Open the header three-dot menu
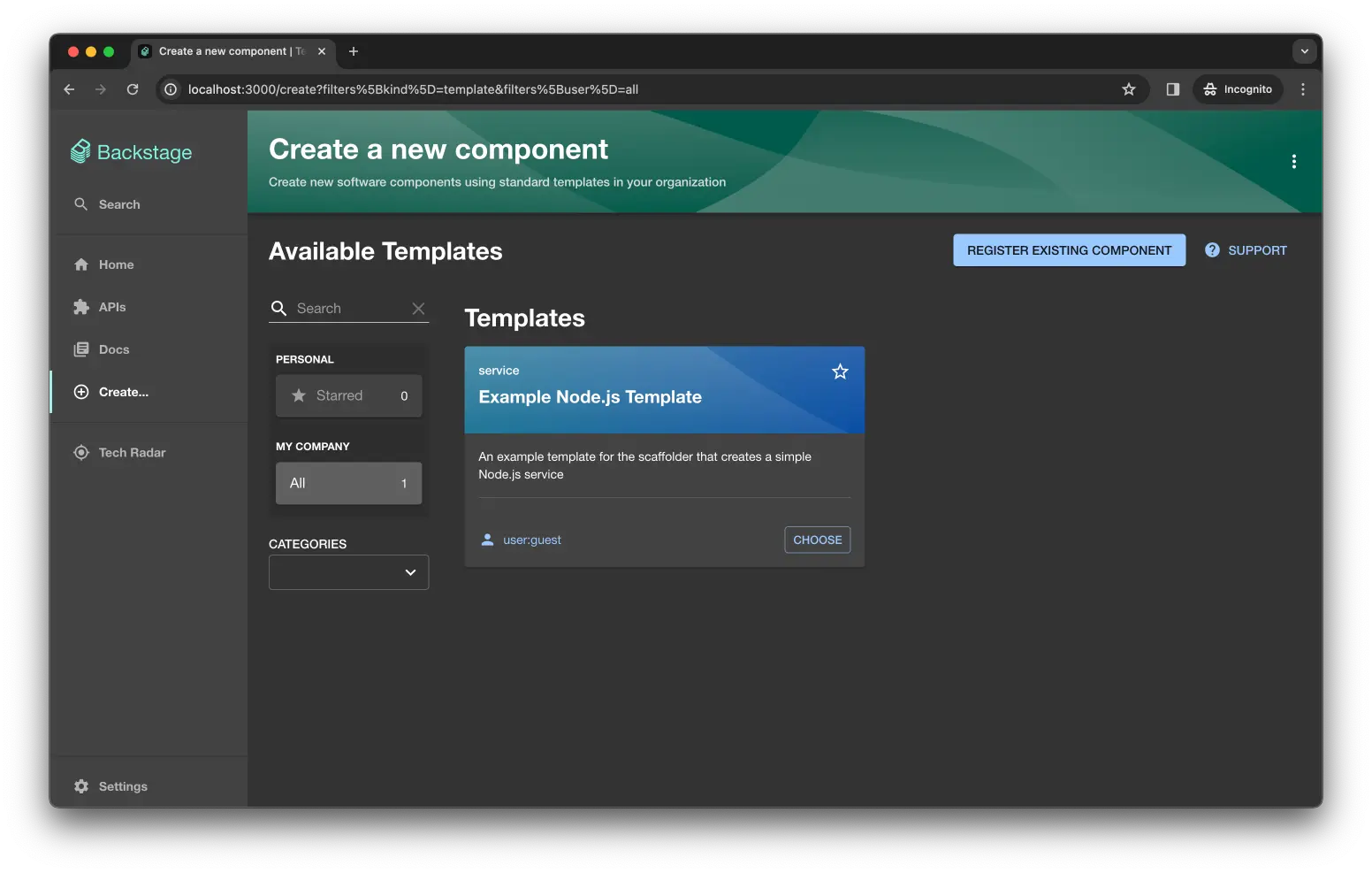 [x=1293, y=162]
